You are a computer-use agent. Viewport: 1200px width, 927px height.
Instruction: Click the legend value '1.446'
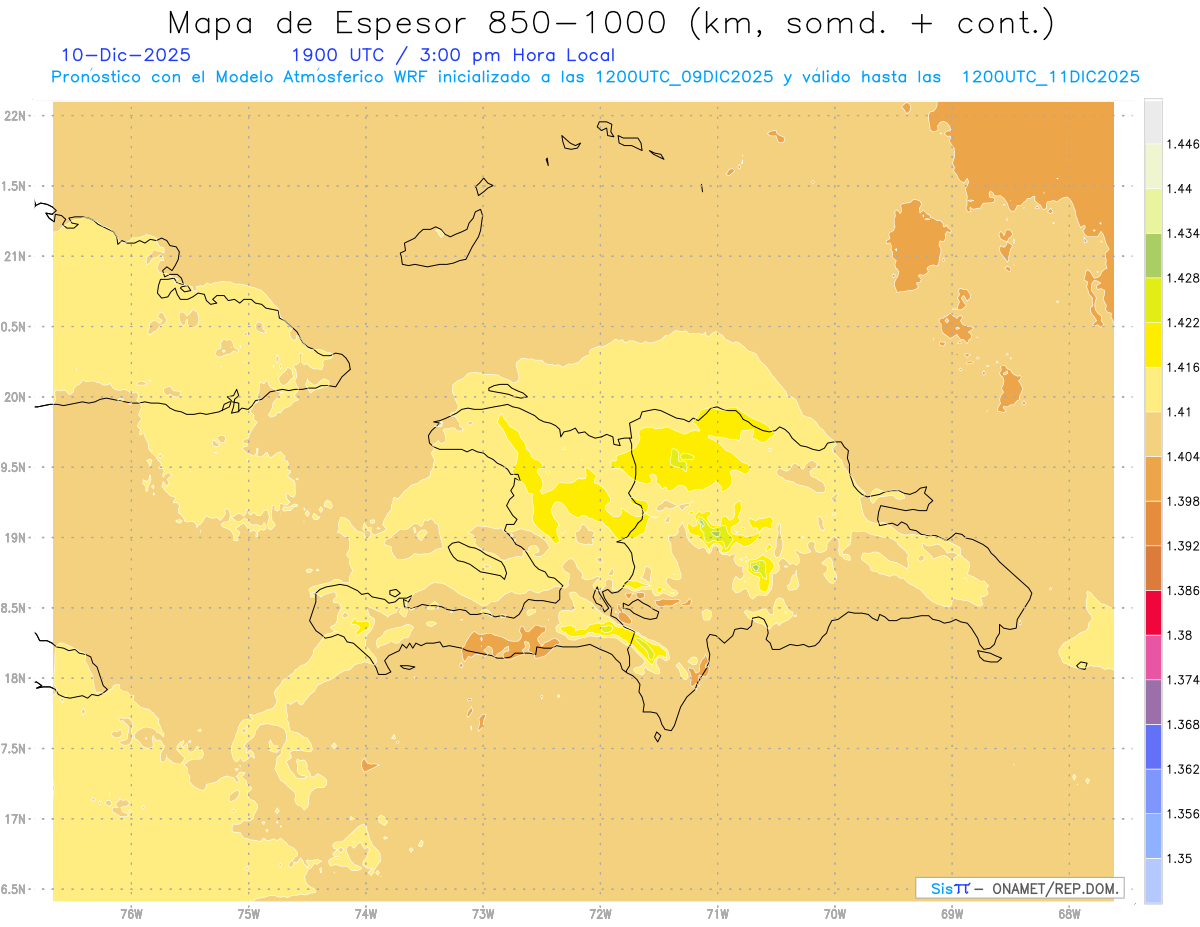tap(1183, 144)
